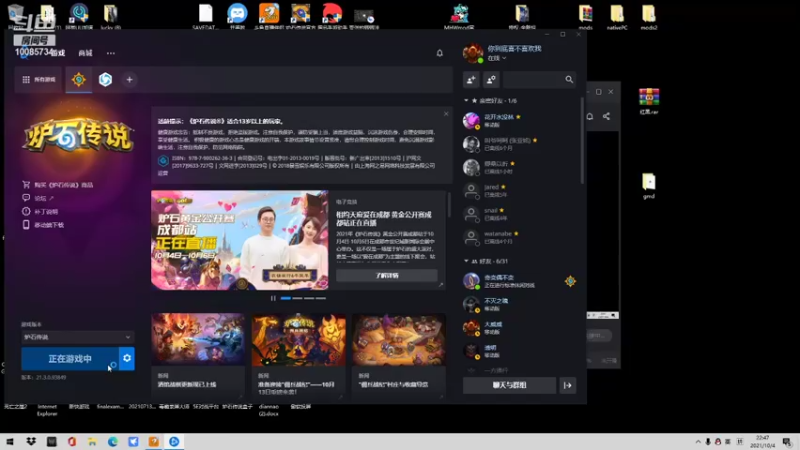
Task: Collapse friends panel with arrow button
Action: click(568, 385)
